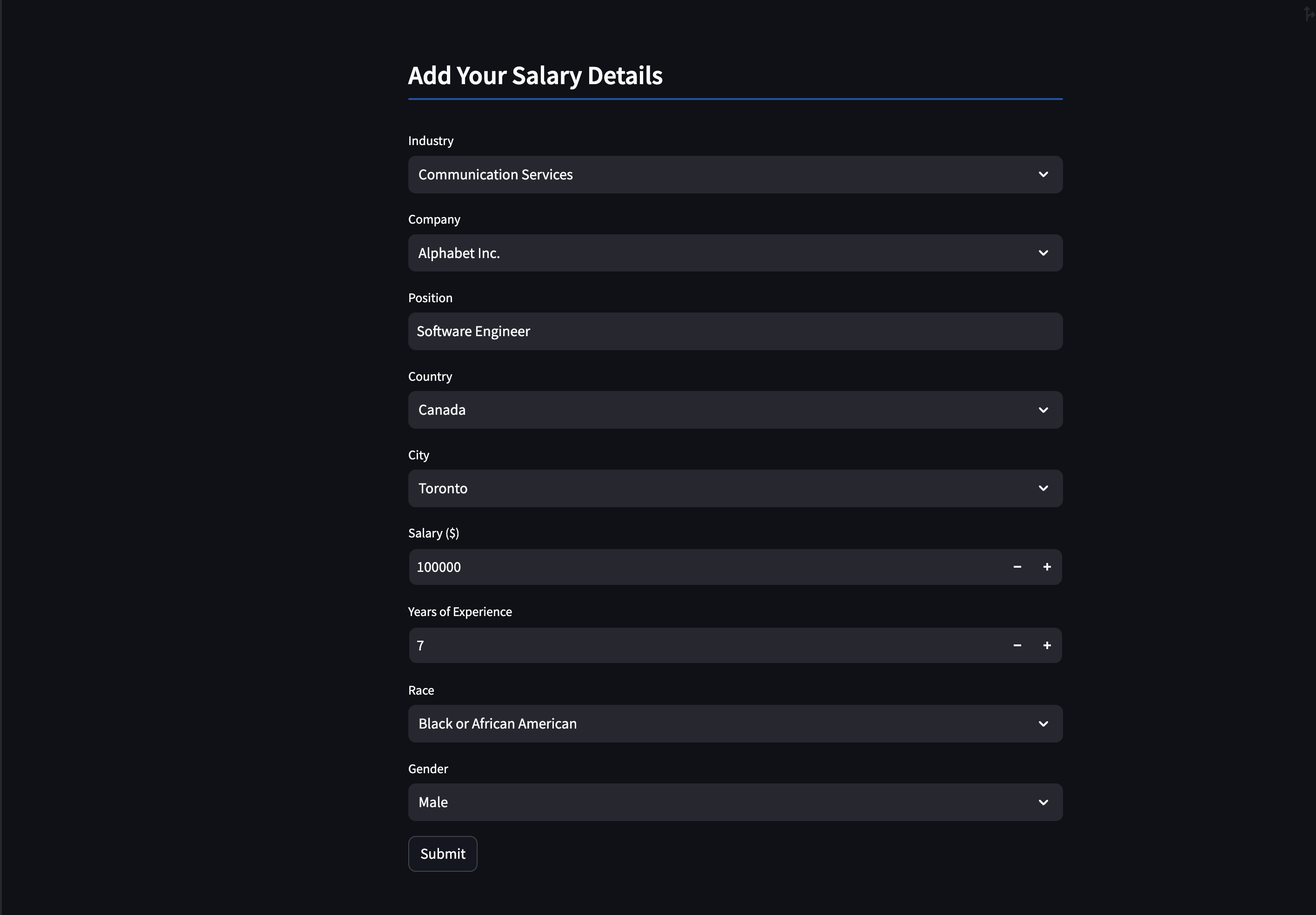This screenshot has width=1316, height=915.
Task: Decrease Salary with the minus button
Action: coord(1017,567)
